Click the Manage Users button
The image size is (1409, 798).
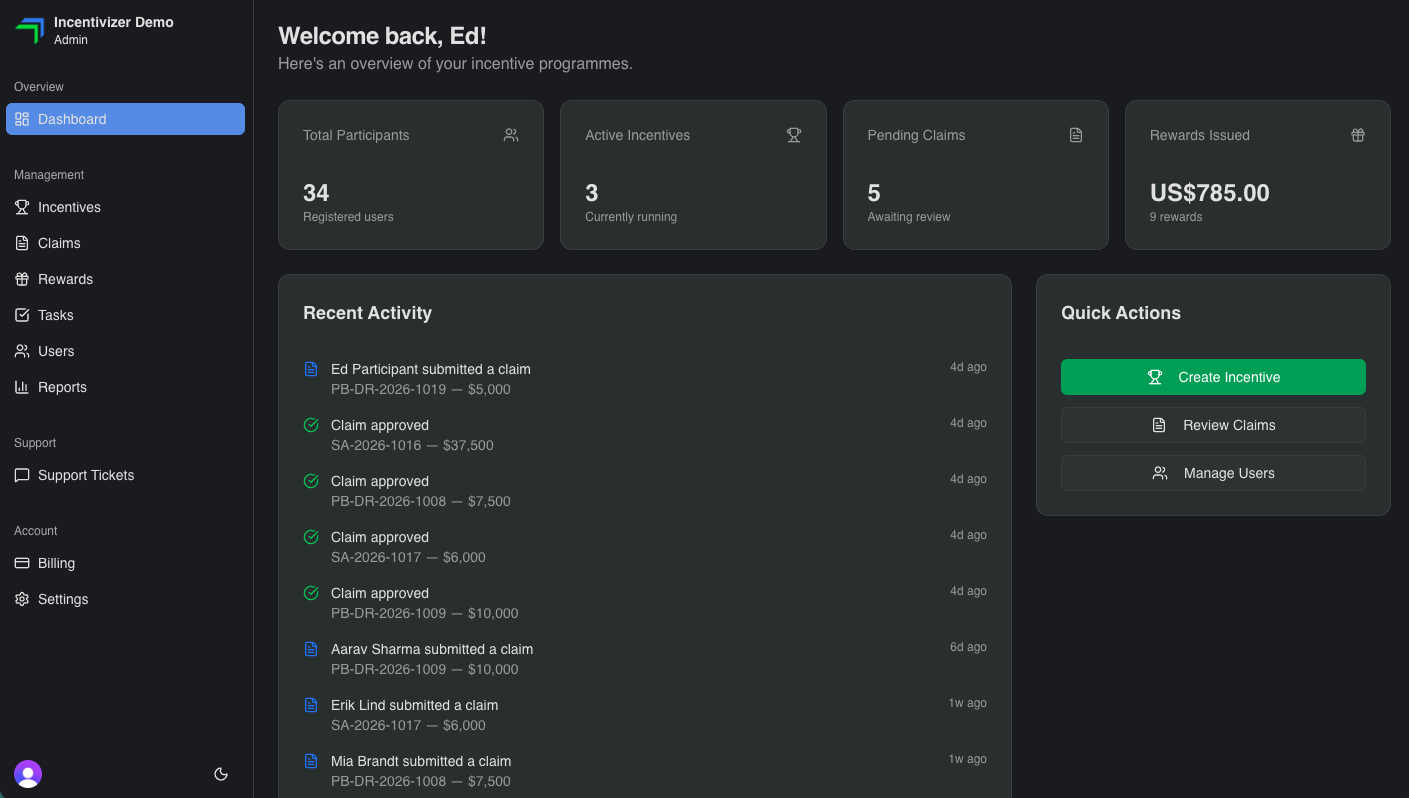point(1213,473)
